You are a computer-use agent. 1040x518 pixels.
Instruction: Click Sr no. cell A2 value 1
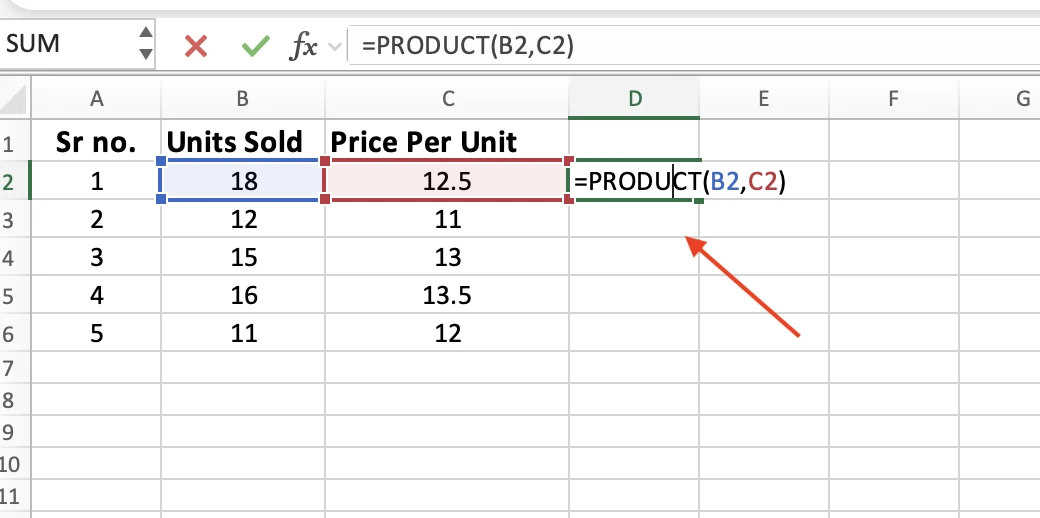(x=97, y=180)
